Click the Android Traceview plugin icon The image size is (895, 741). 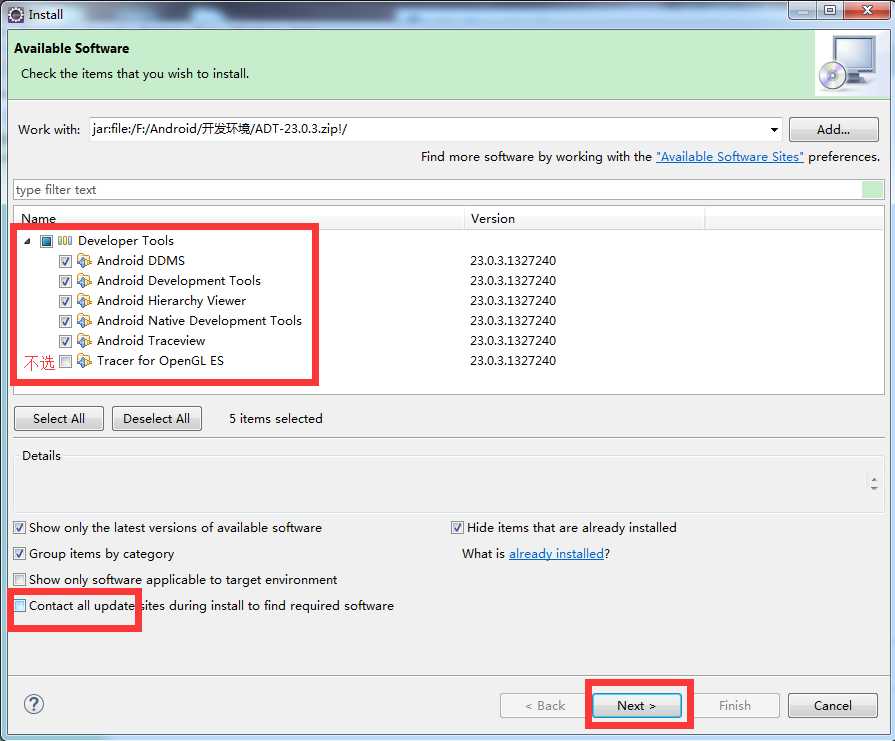(84, 341)
